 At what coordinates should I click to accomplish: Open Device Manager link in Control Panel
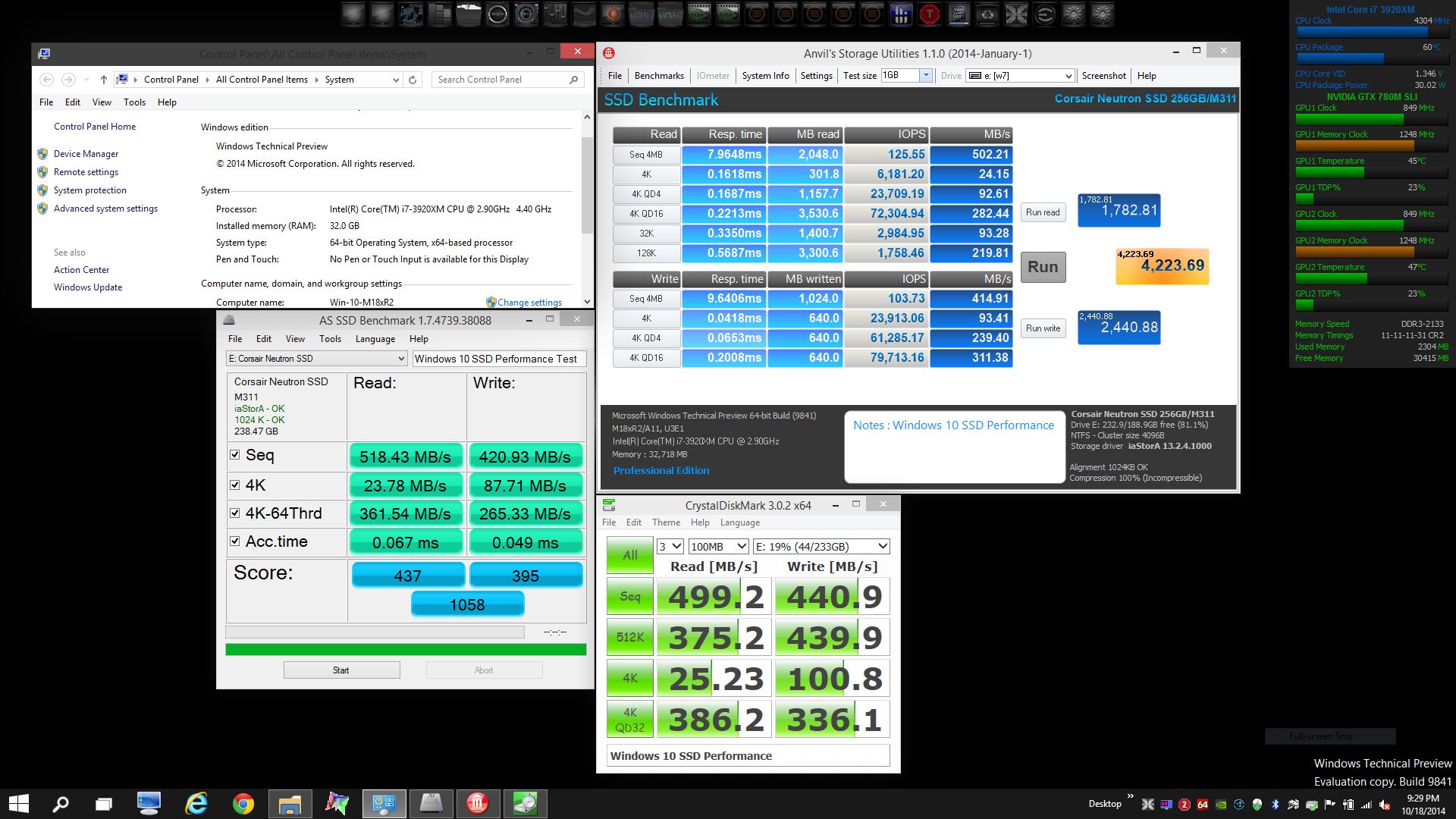[86, 154]
